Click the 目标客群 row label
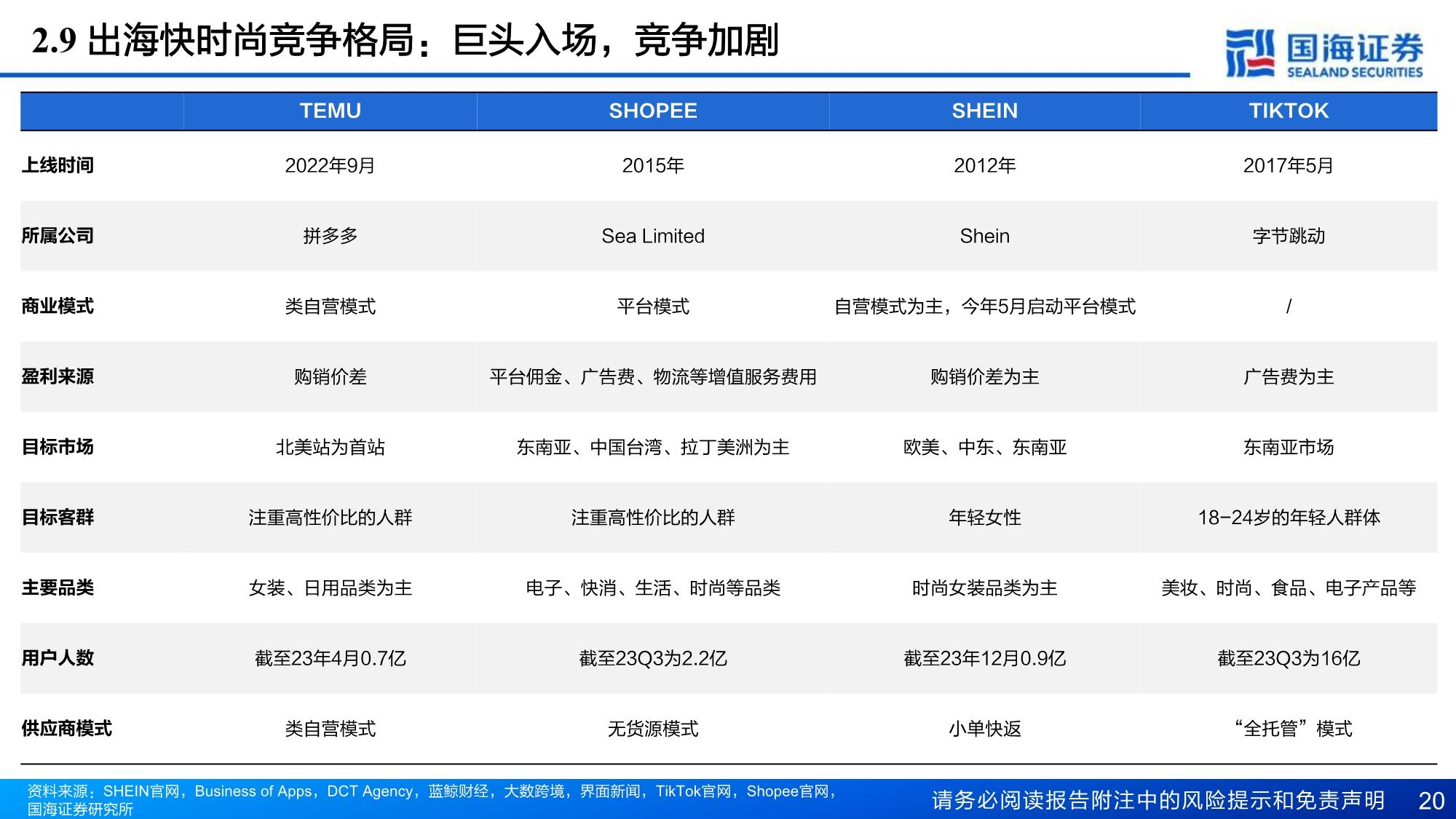The image size is (1456, 819). 58,517
